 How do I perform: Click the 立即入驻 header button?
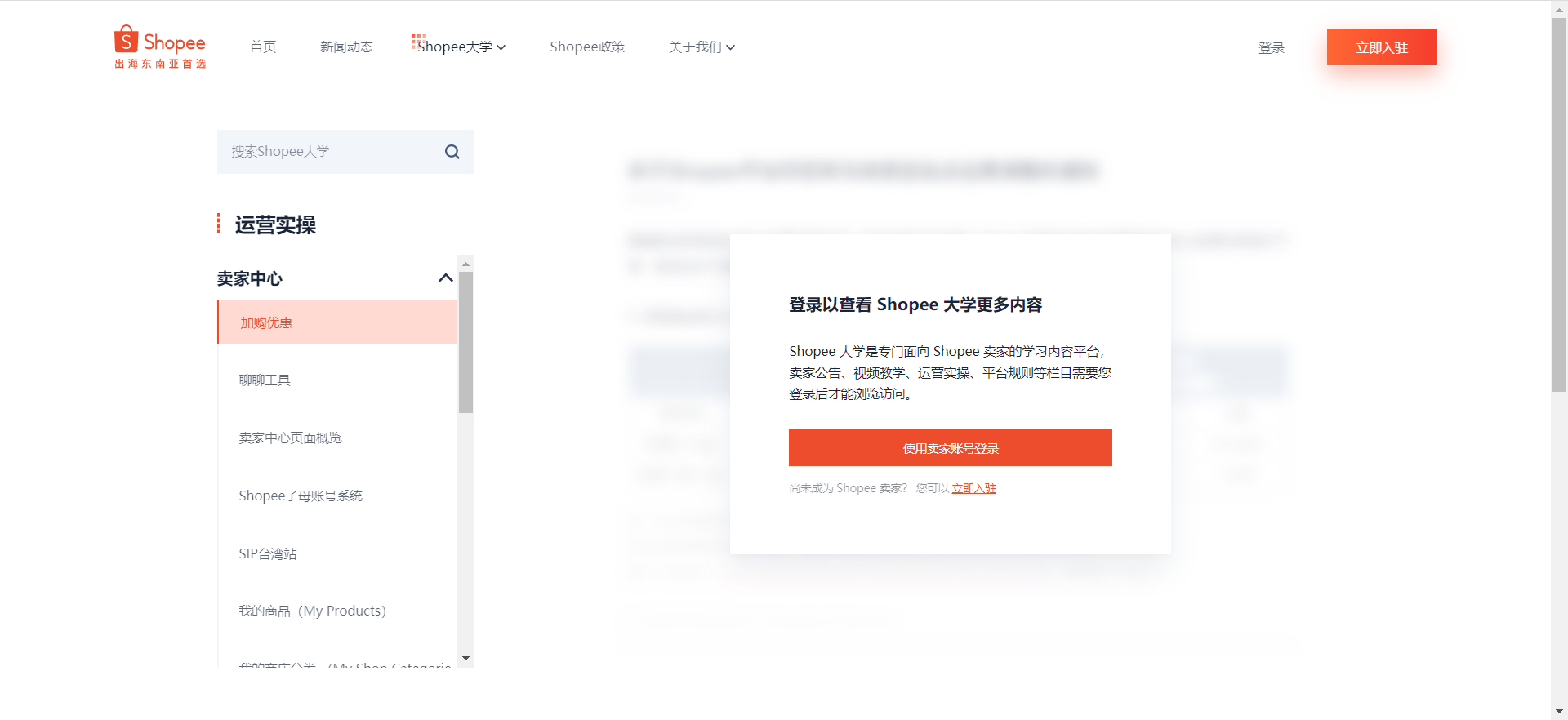point(1382,47)
